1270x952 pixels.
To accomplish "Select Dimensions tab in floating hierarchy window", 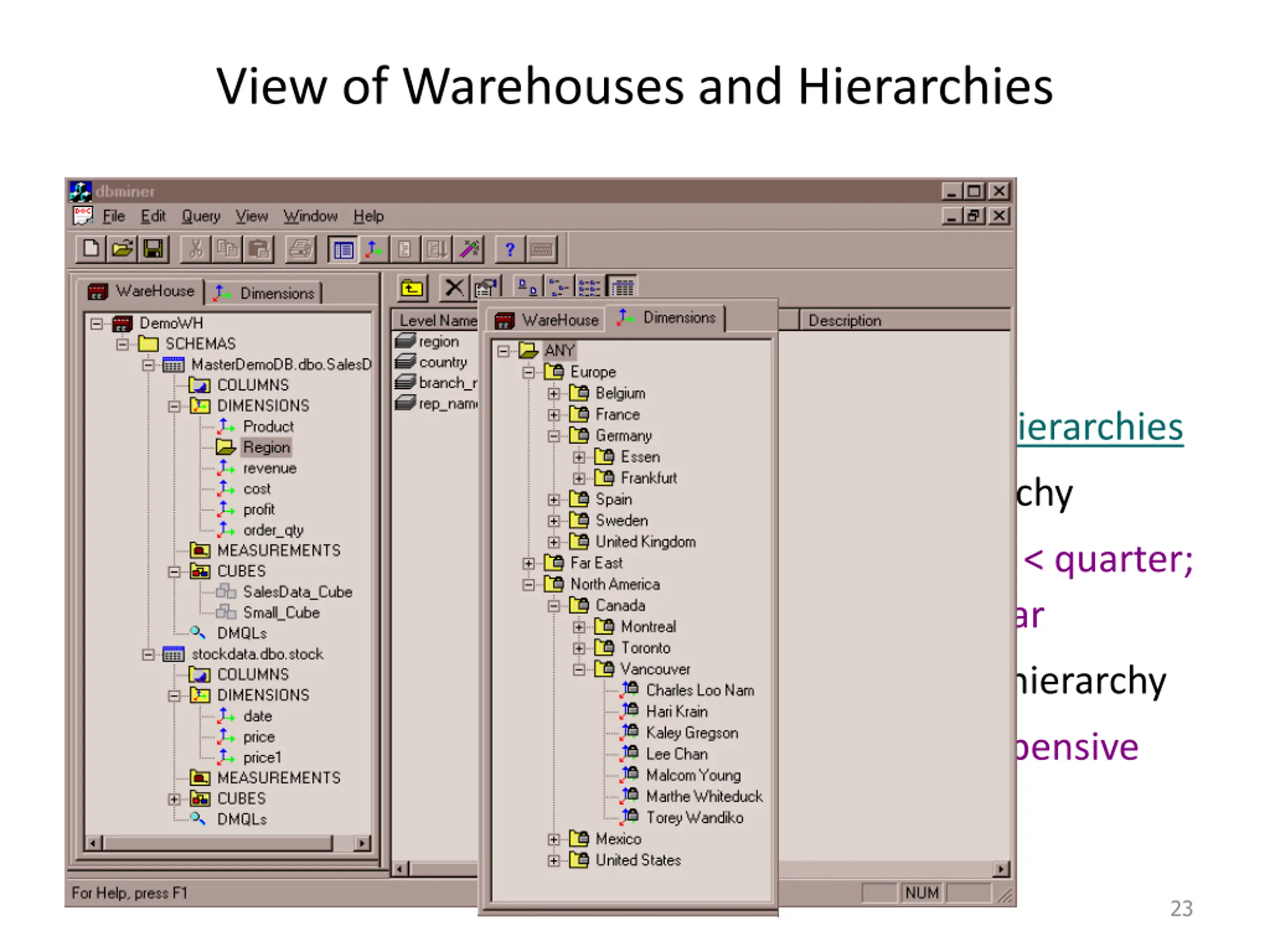I will (x=666, y=317).
